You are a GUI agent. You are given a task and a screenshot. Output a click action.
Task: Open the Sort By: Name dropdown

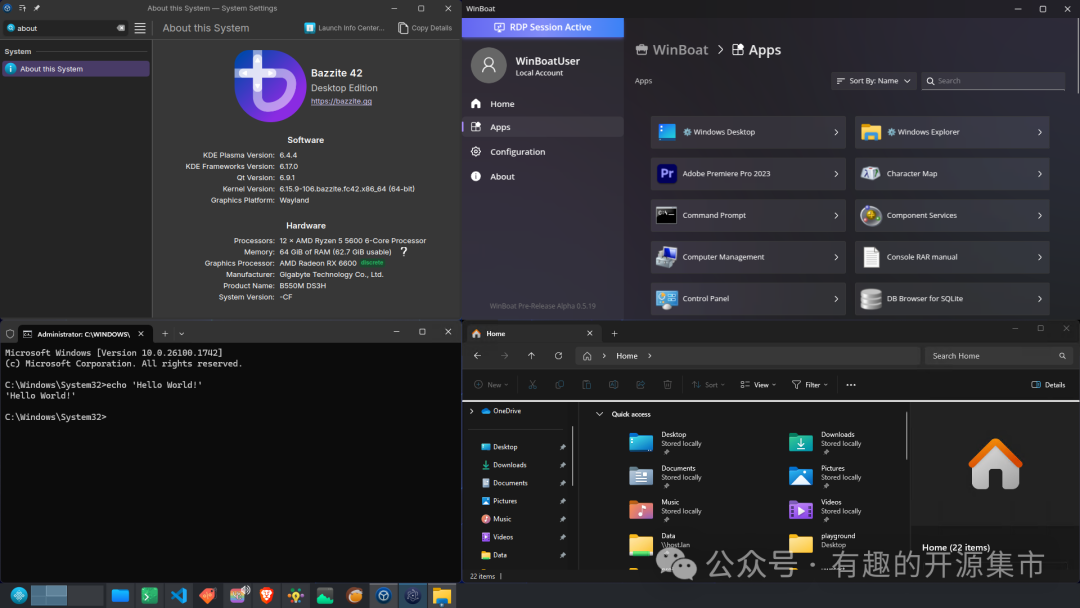pos(873,81)
